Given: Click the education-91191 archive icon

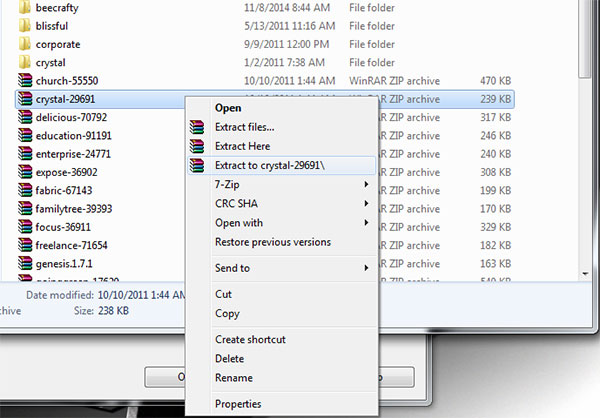Looking at the screenshot, I should (x=25, y=136).
